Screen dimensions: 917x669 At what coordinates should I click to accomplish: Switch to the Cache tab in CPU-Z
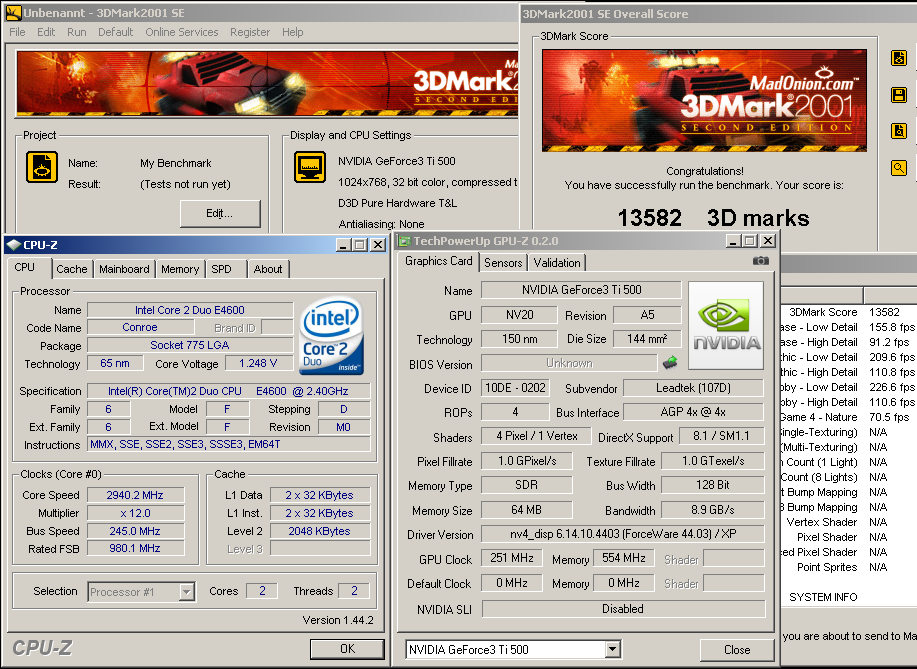click(x=71, y=269)
